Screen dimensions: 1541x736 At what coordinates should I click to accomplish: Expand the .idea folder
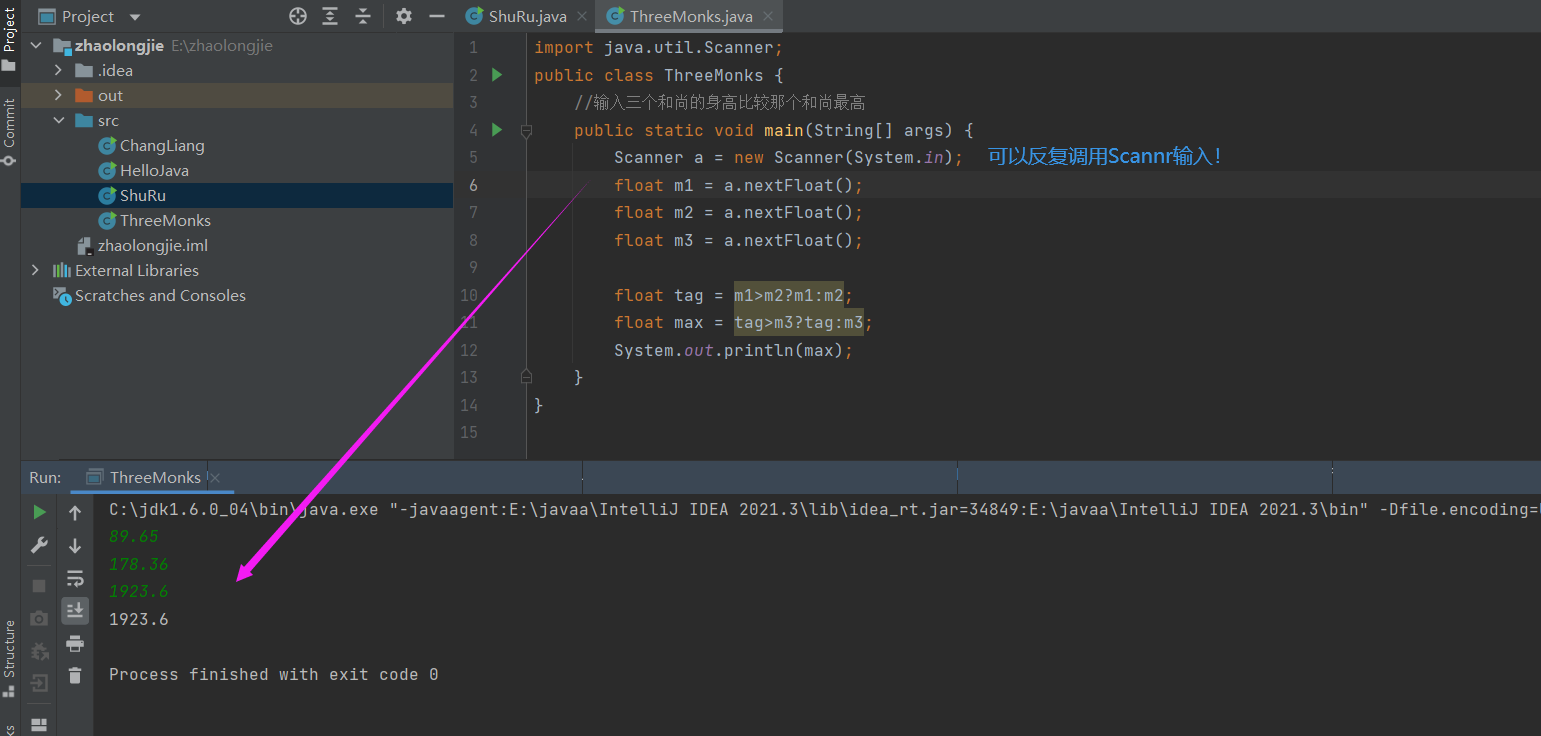tap(58, 71)
